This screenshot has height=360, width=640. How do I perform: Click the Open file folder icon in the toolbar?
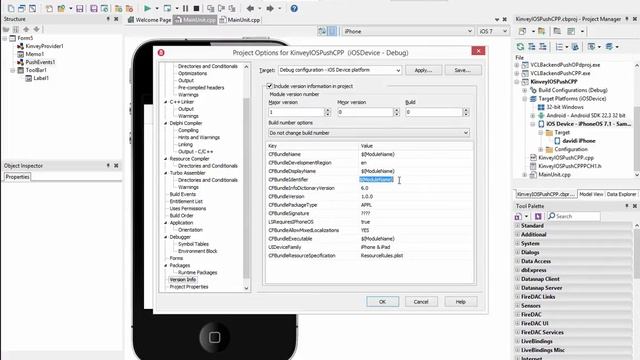pyautogui.click(x=61, y=8)
